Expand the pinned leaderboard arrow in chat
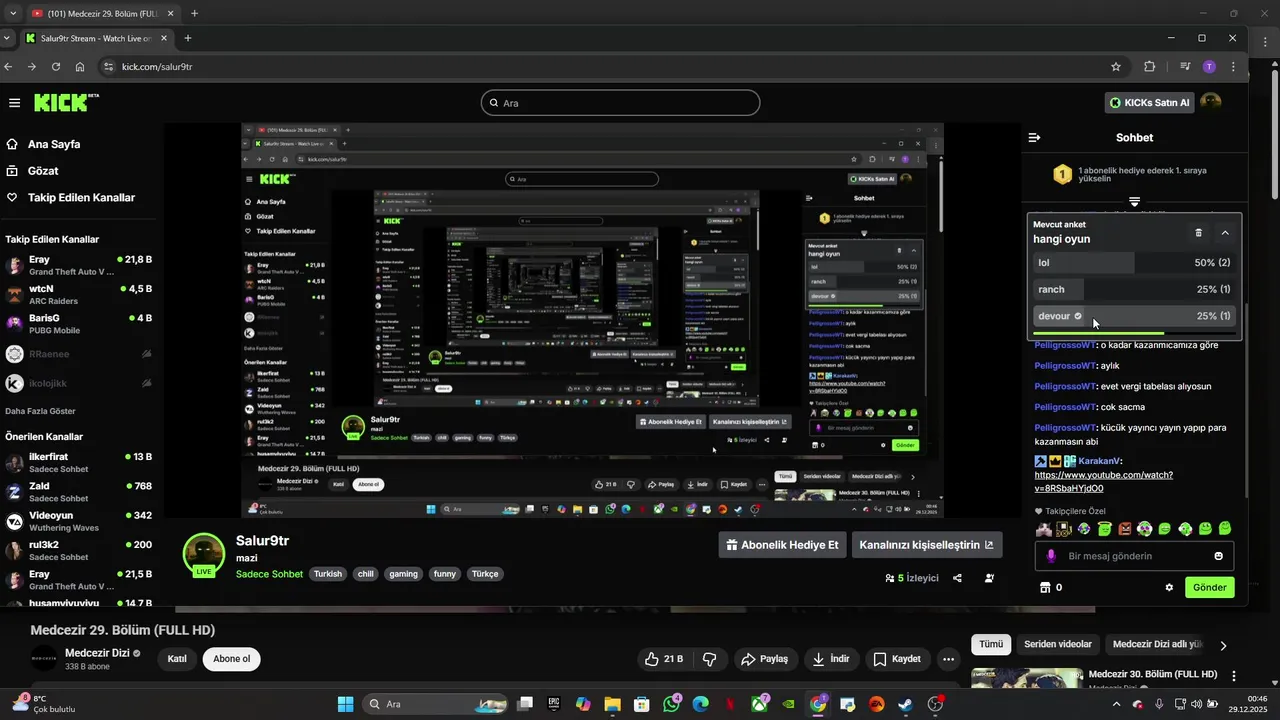The height and width of the screenshot is (720, 1280). tap(1134, 202)
